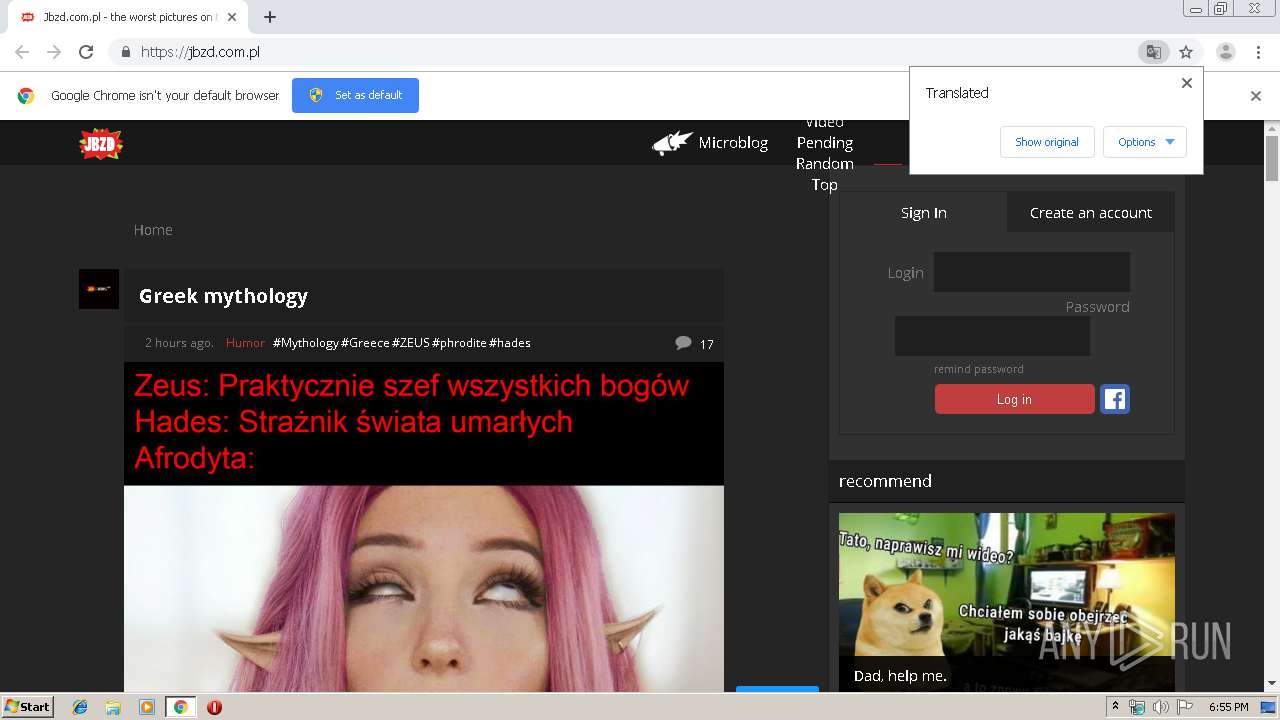Click the translate page icon in the address bar

[1154, 52]
